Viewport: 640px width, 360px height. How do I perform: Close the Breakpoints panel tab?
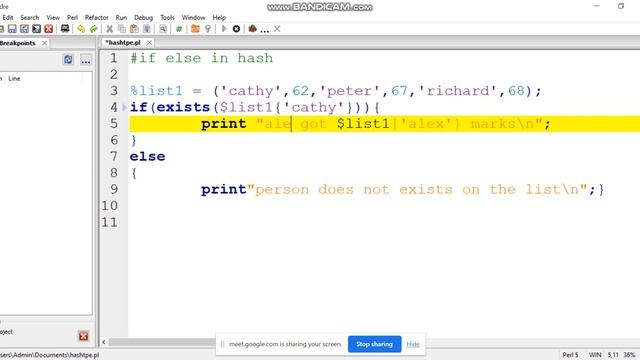44,43
